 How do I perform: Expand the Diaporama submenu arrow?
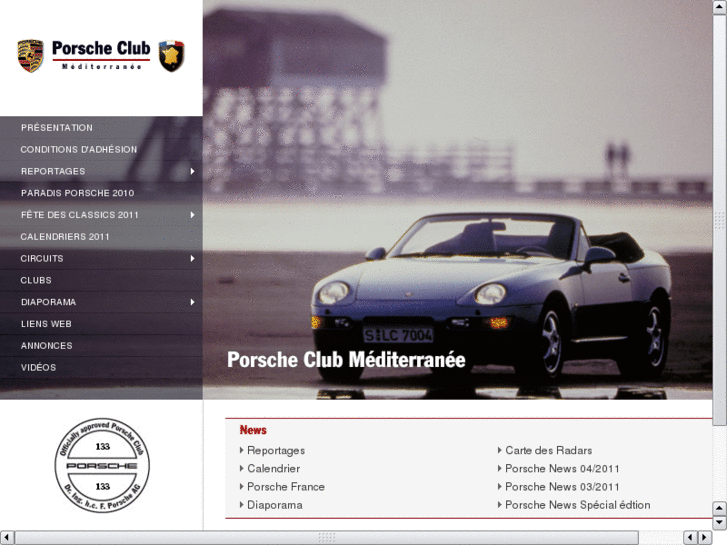192,302
